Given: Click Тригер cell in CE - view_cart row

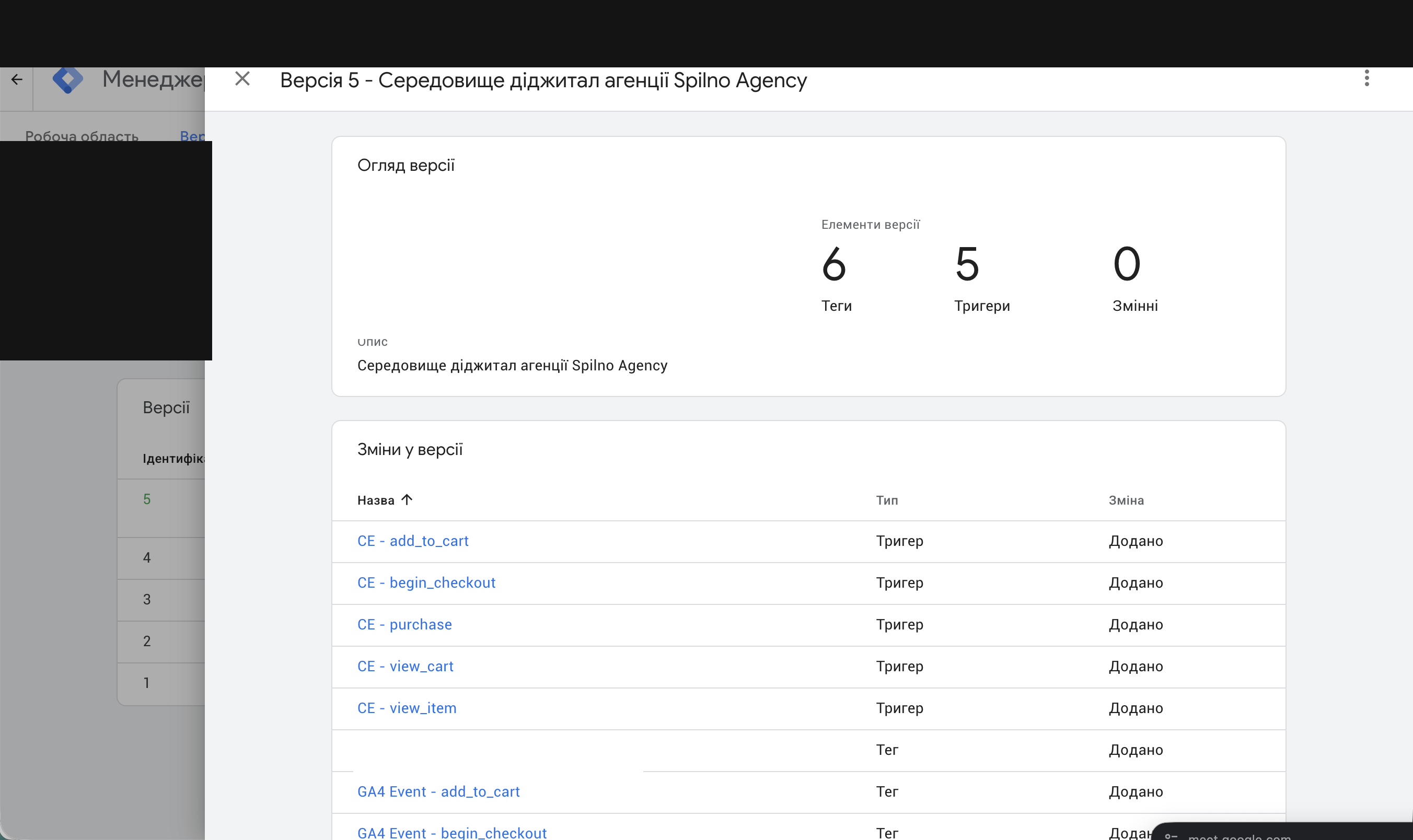Looking at the screenshot, I should [x=899, y=667].
